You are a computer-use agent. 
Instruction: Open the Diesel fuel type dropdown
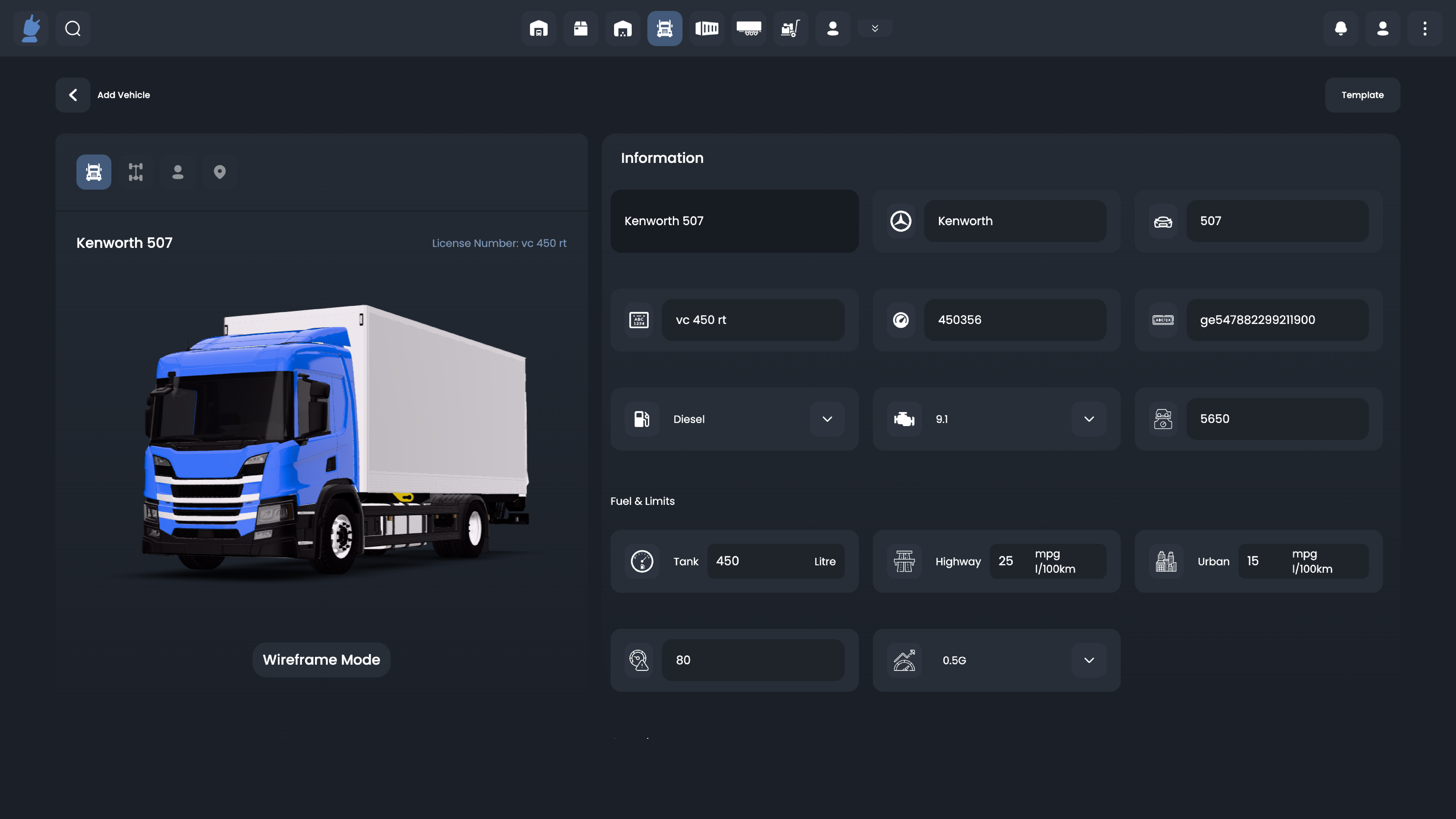(828, 419)
